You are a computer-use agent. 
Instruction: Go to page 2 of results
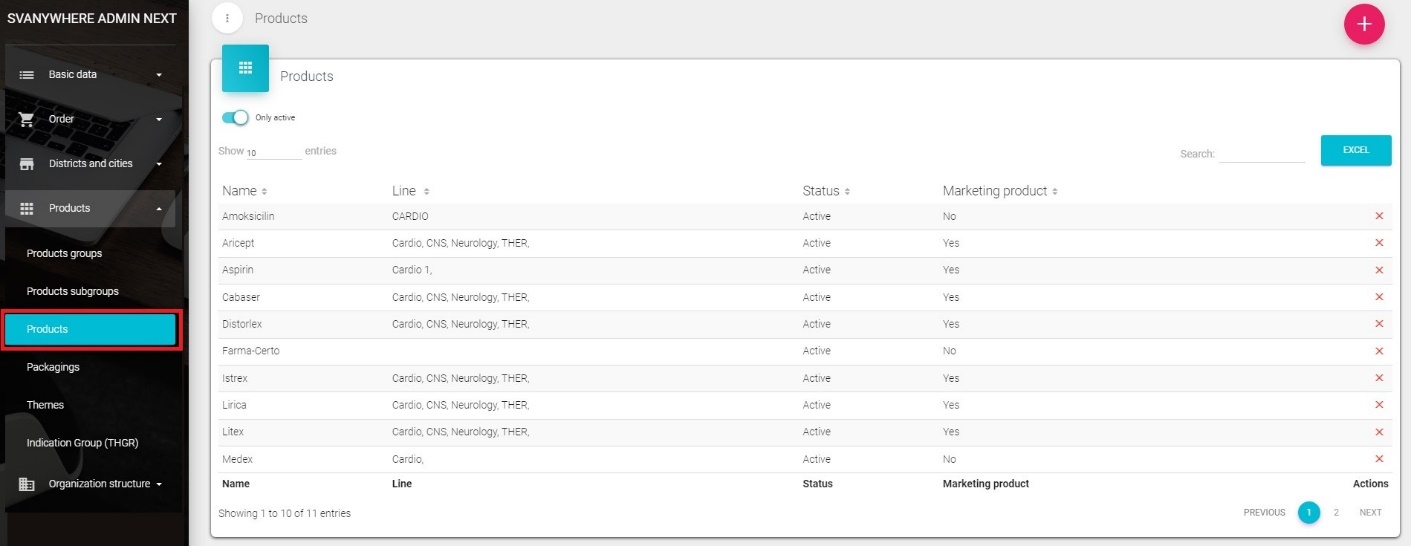coord(1336,513)
